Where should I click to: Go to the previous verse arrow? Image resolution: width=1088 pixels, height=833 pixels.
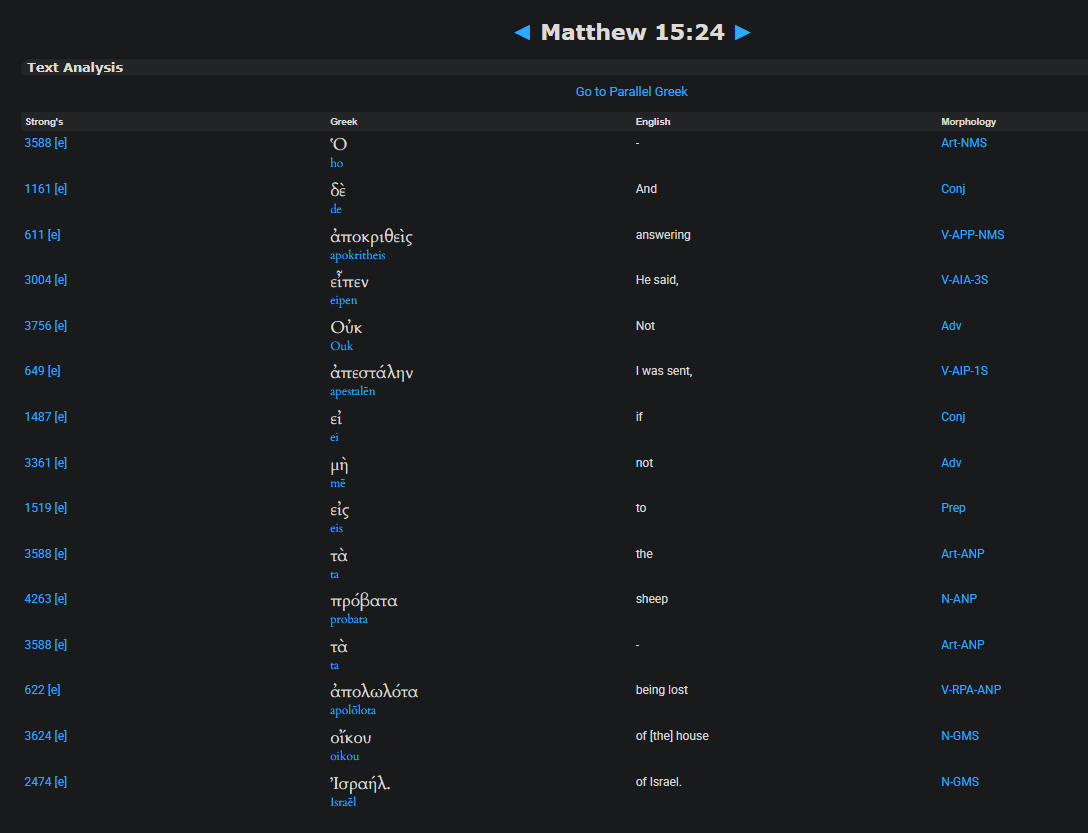[522, 32]
